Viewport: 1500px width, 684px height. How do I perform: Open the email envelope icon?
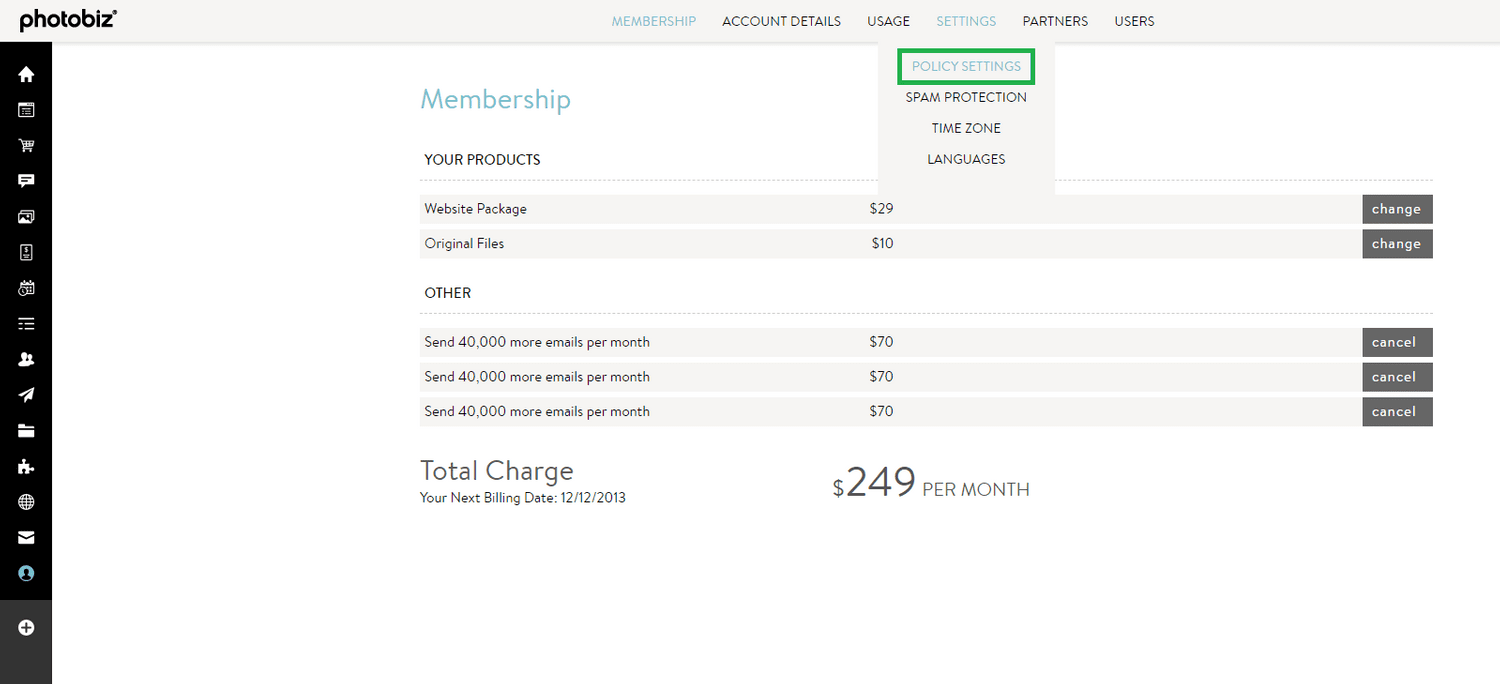click(x=26, y=537)
